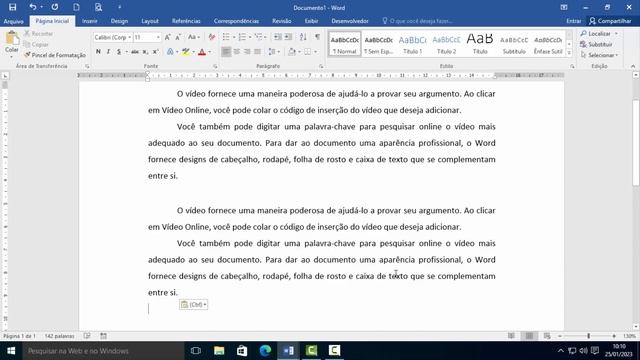Activate Pincel de Formatação
The height and width of the screenshot is (360, 640).
[55, 55]
